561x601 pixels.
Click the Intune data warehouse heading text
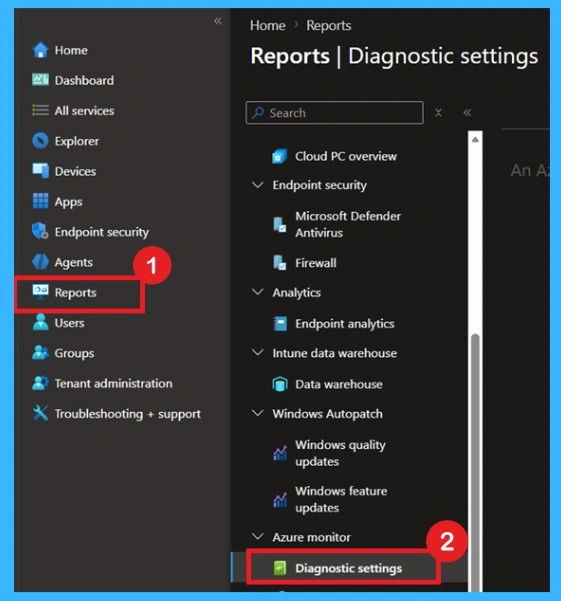click(335, 353)
